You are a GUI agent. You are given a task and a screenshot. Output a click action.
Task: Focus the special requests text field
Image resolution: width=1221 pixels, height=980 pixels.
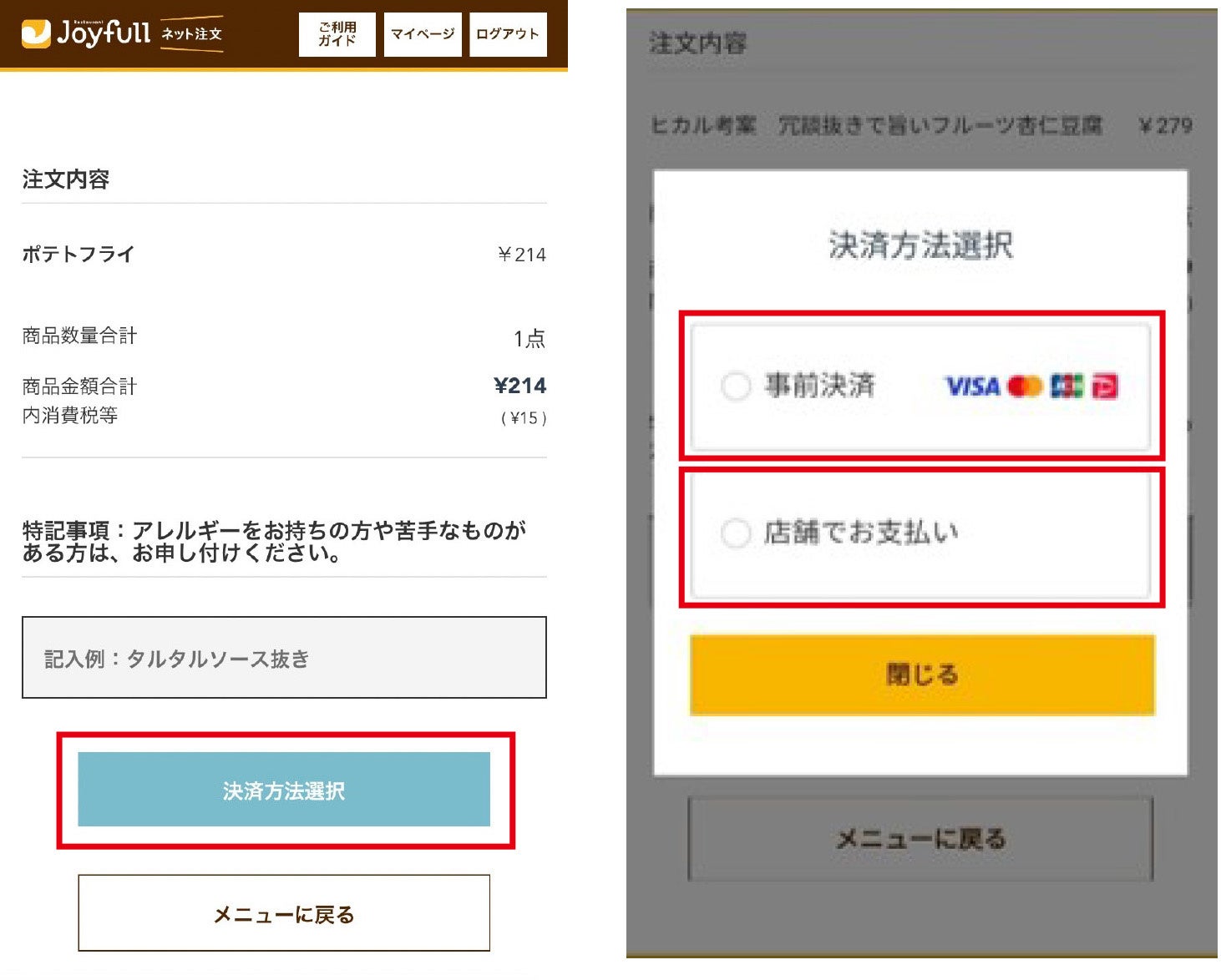coord(284,658)
